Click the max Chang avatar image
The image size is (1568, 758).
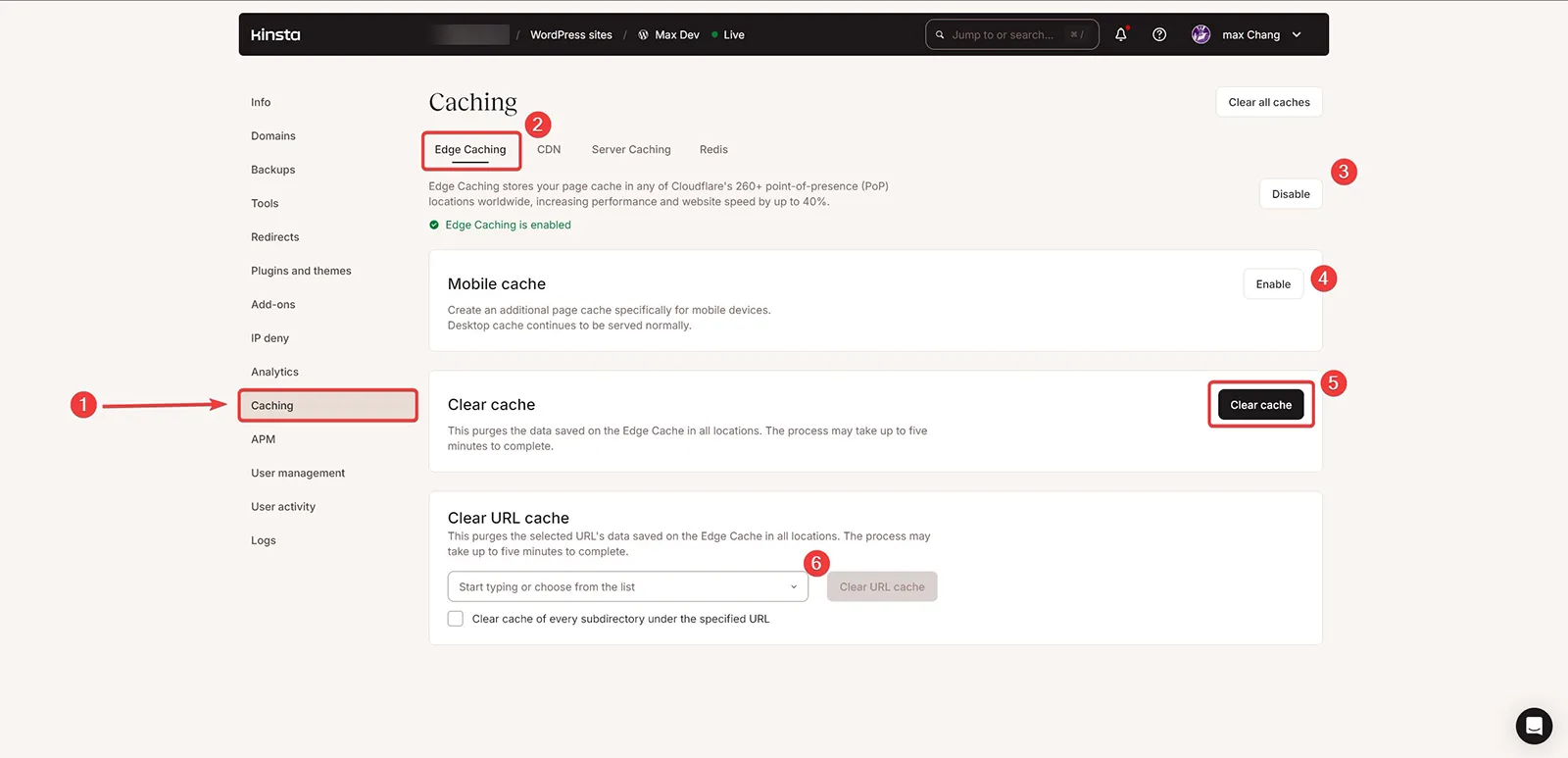coord(1200,34)
